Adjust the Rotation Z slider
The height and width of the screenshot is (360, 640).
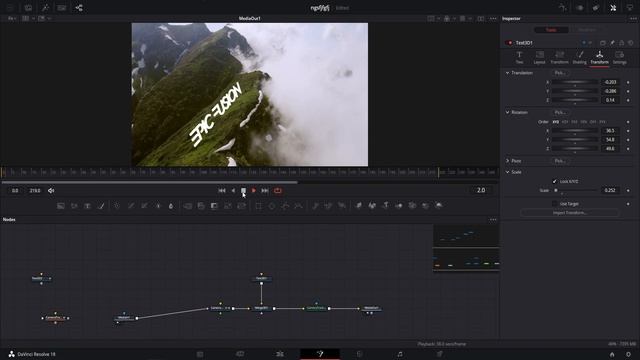575,149
